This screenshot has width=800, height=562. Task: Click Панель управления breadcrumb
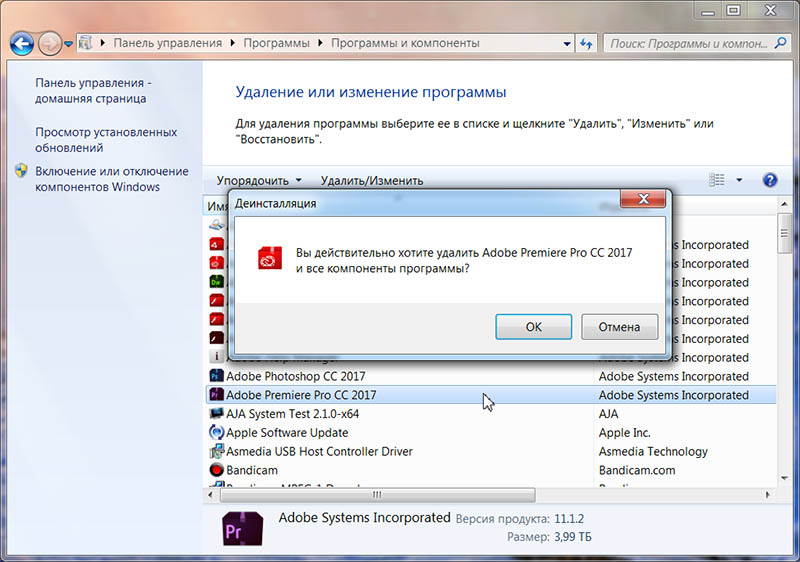pos(167,43)
